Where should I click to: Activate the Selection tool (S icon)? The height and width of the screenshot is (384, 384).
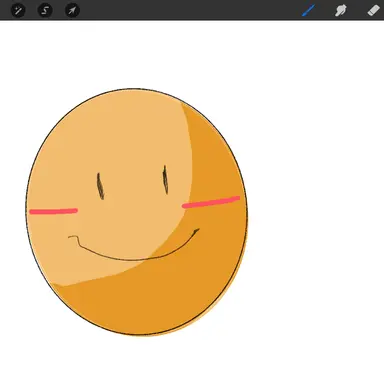coord(45,10)
